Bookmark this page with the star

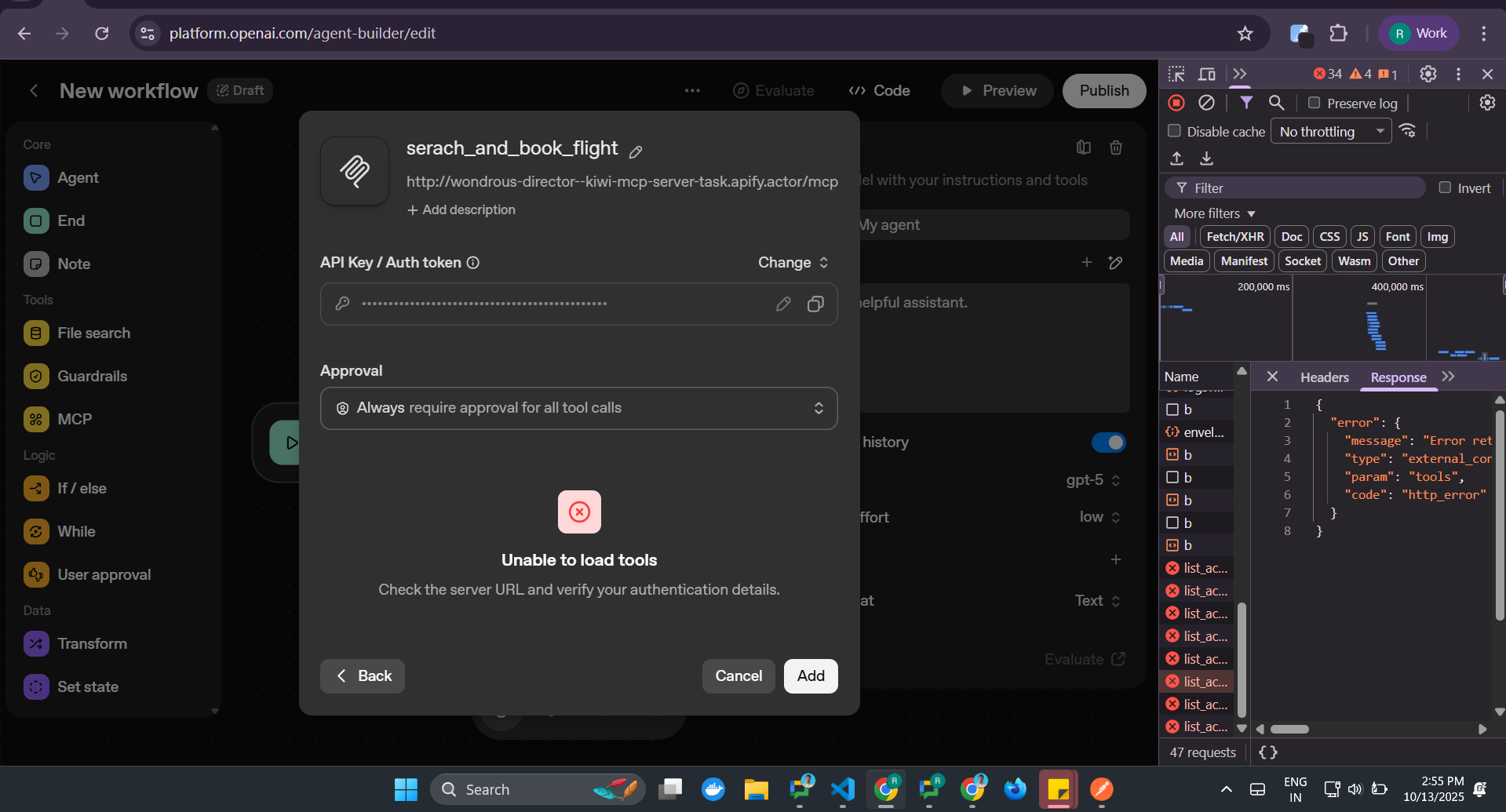[1245, 33]
